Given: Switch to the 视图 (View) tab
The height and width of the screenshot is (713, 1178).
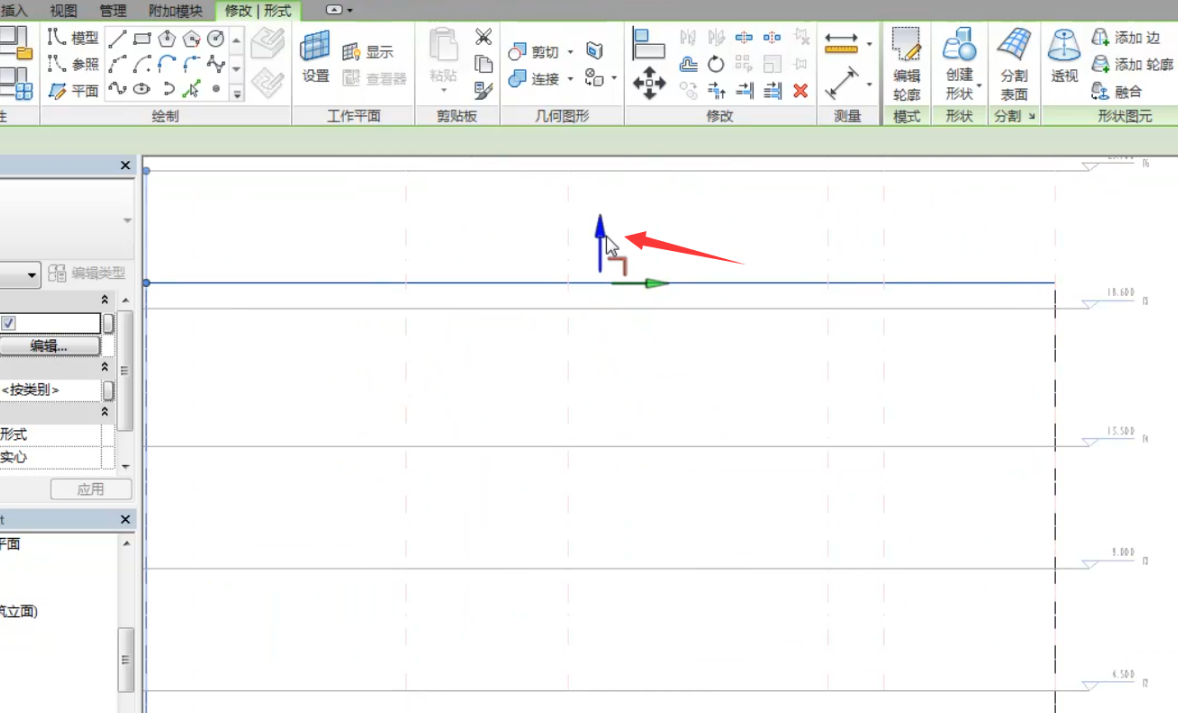Looking at the screenshot, I should (x=63, y=10).
